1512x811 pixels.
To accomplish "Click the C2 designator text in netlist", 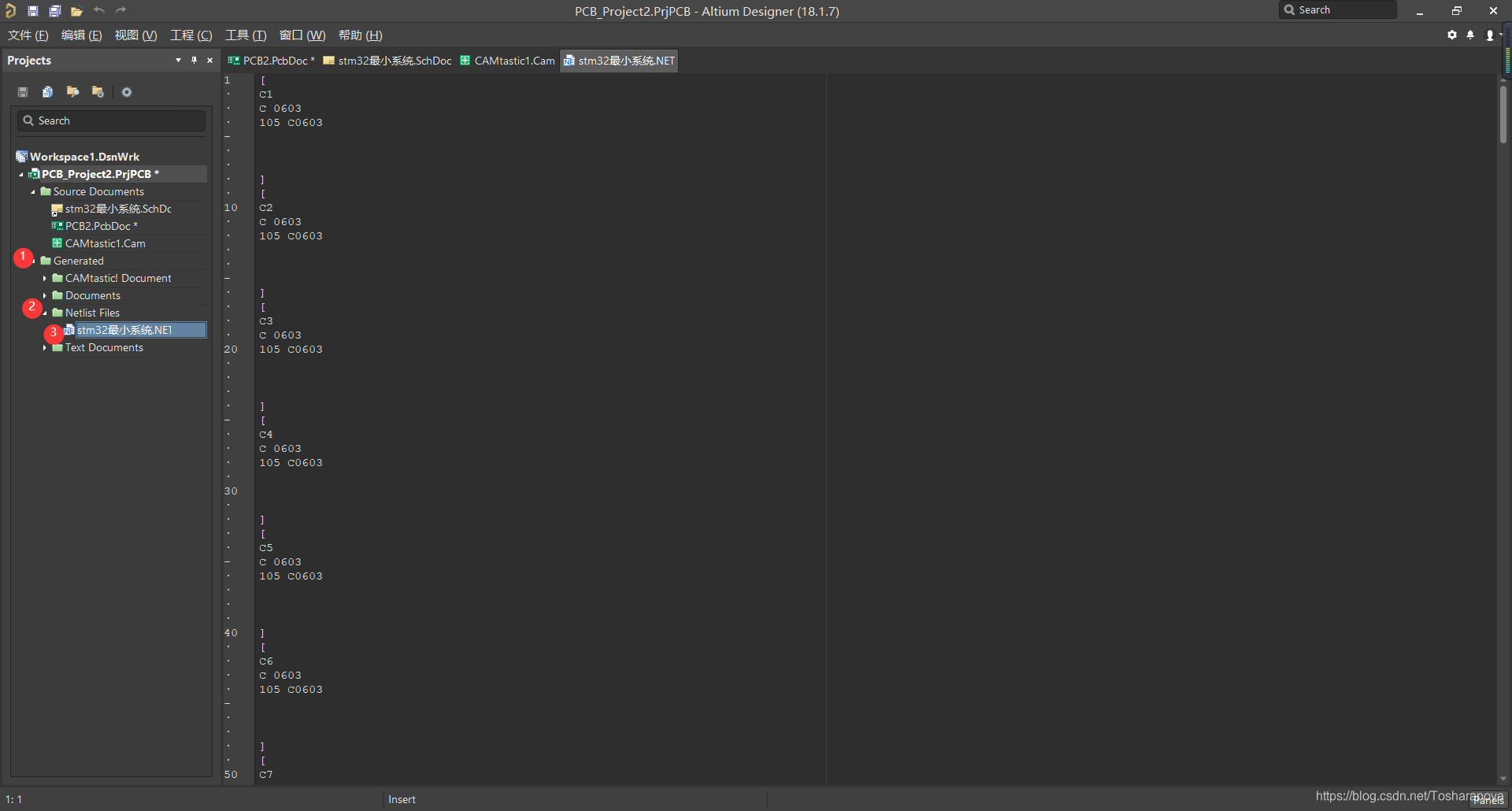I will point(266,208).
